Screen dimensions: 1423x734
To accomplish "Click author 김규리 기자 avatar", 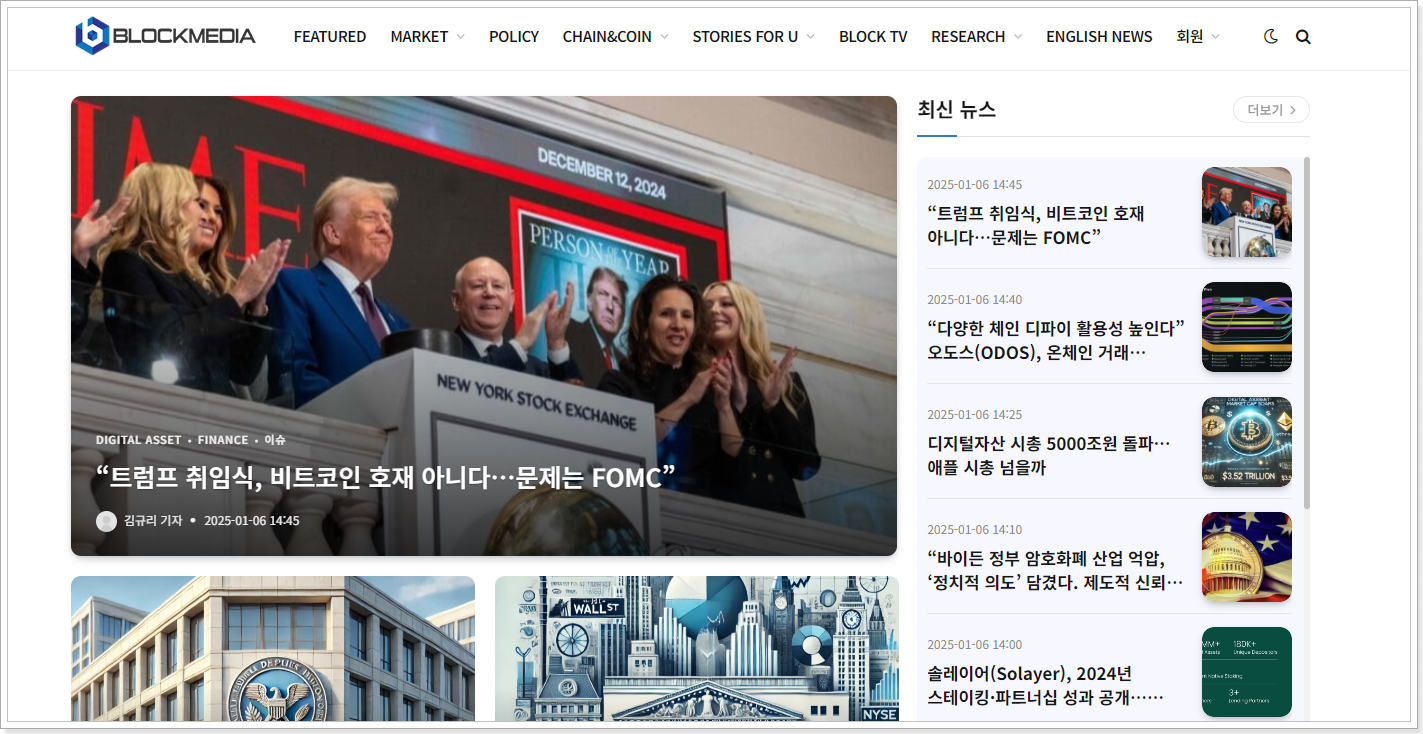I will pos(106,521).
